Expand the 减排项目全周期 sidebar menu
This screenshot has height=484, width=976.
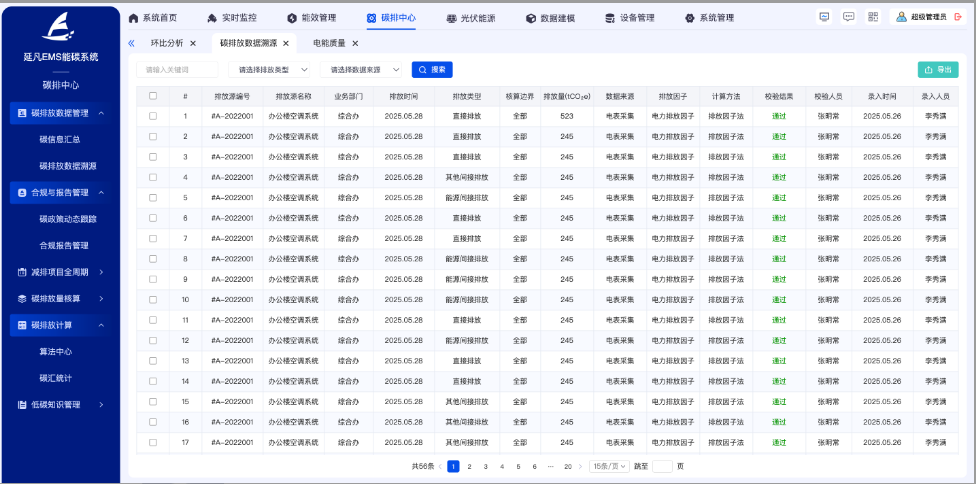(x=61, y=272)
